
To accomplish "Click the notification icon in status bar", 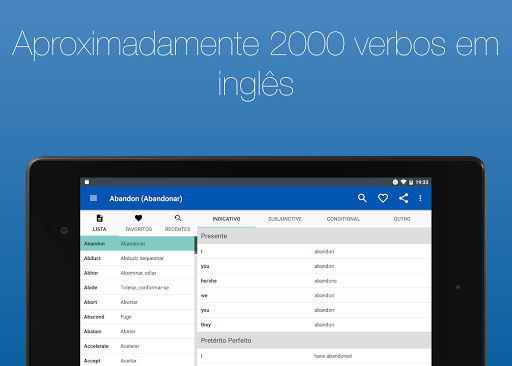I will tap(87, 182).
